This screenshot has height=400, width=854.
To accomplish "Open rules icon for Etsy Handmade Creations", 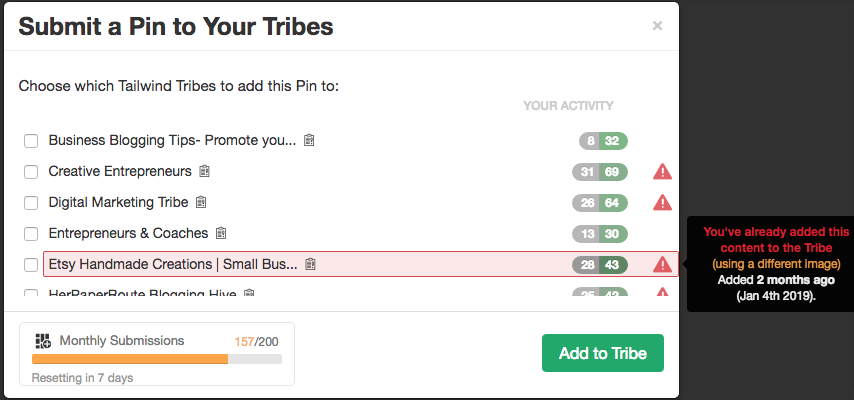I will [x=310, y=264].
